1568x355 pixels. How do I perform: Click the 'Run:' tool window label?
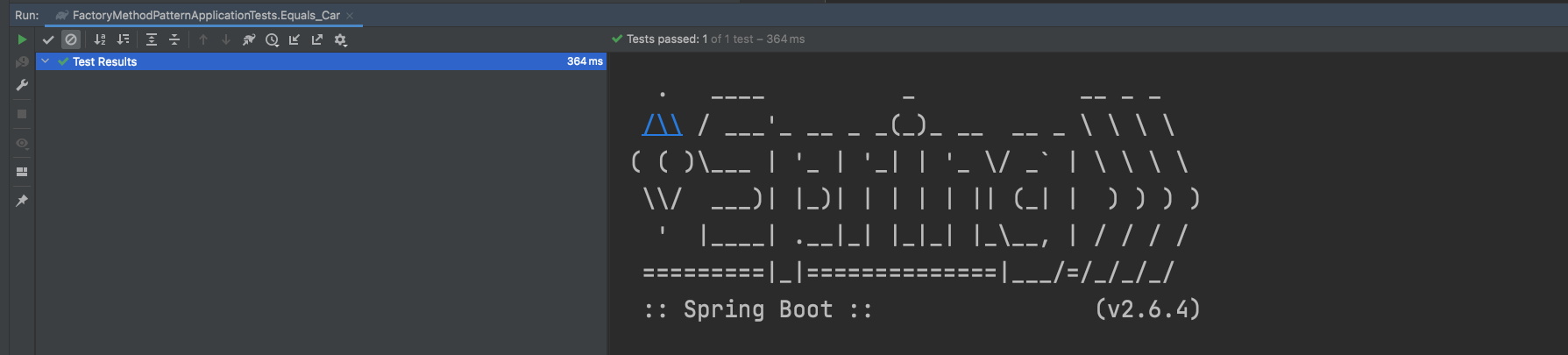click(x=27, y=15)
